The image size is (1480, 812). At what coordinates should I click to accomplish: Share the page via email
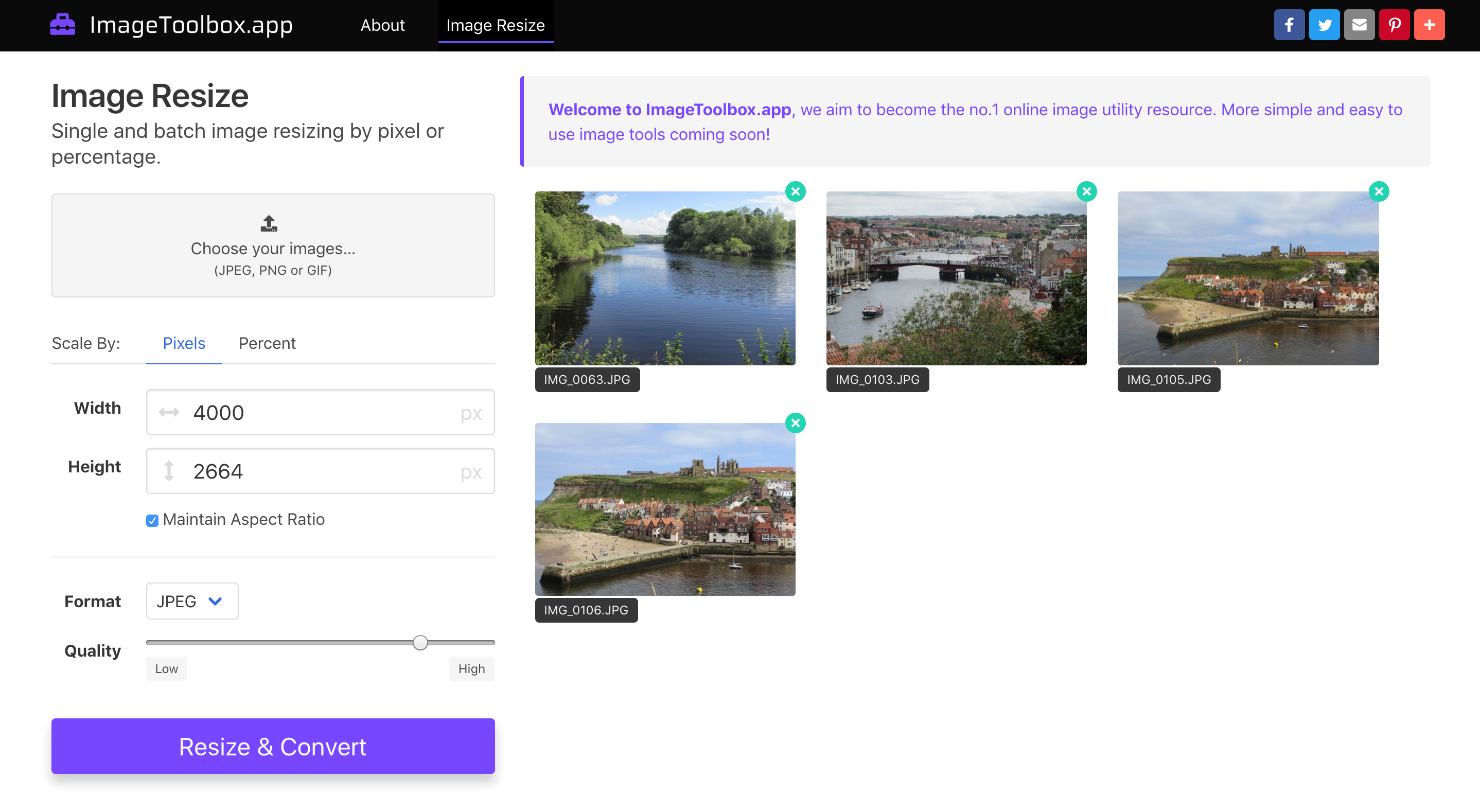click(1360, 24)
